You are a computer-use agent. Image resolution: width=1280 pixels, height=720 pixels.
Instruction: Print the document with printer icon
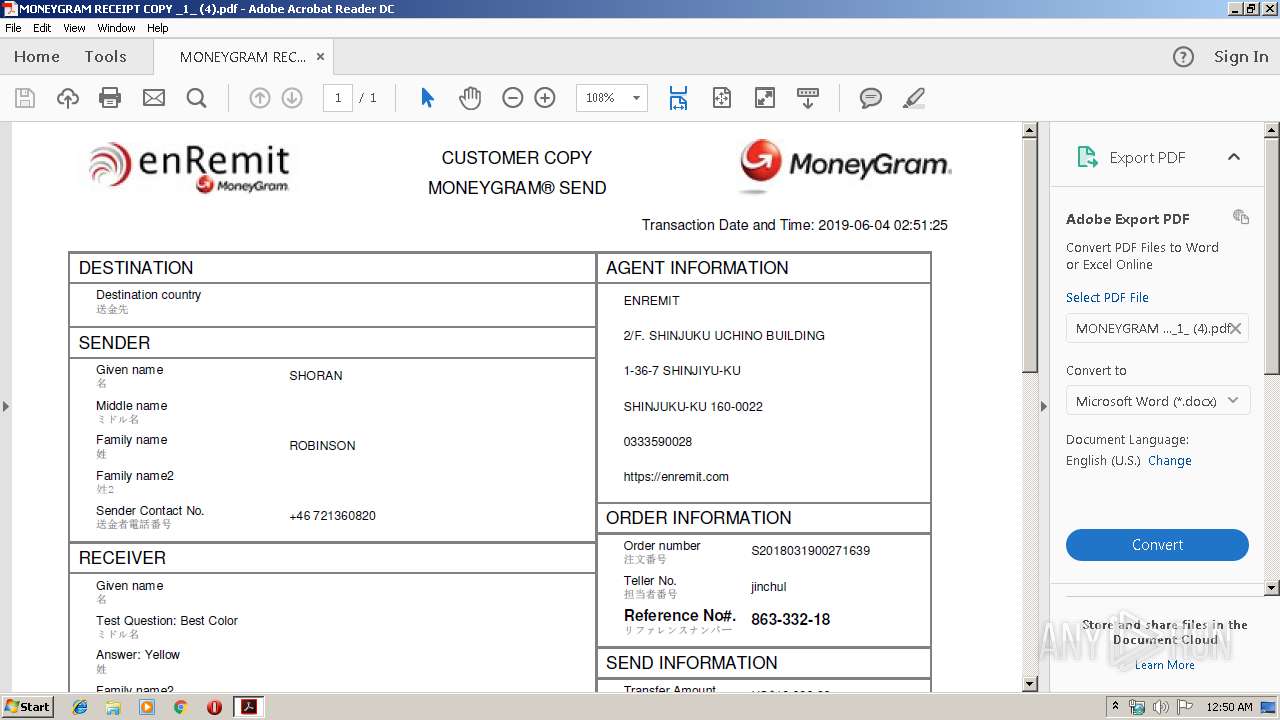coord(110,98)
